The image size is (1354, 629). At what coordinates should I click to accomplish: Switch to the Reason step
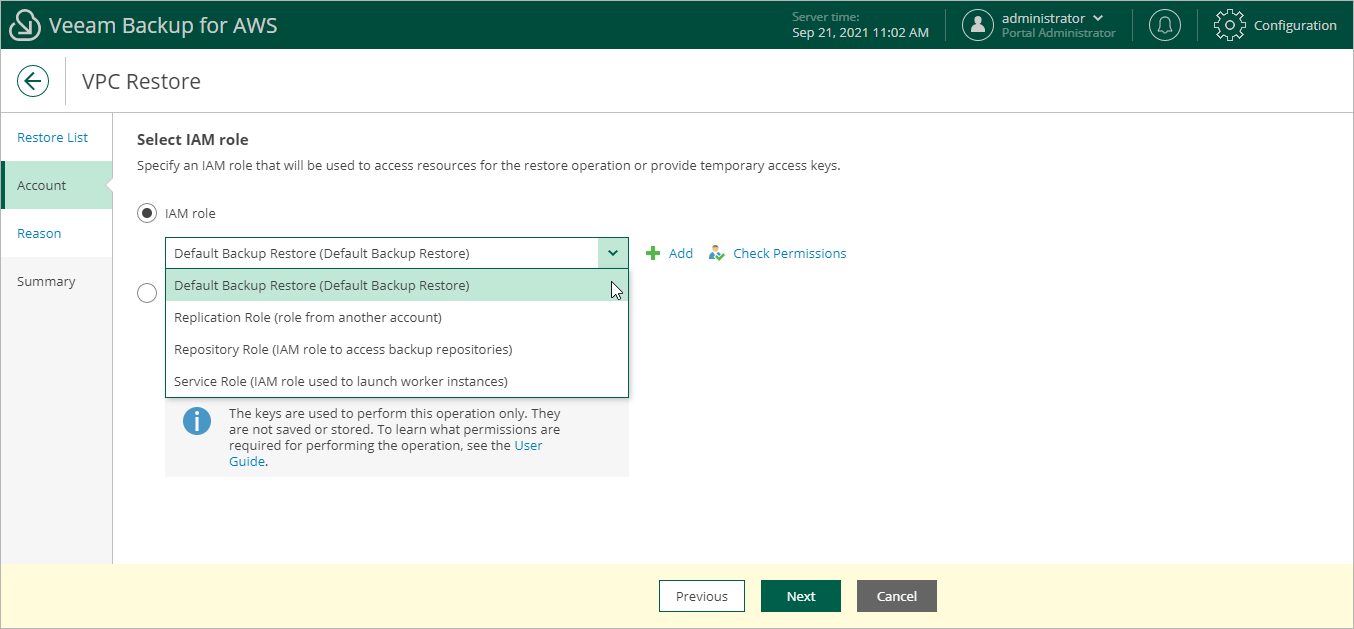pos(39,233)
